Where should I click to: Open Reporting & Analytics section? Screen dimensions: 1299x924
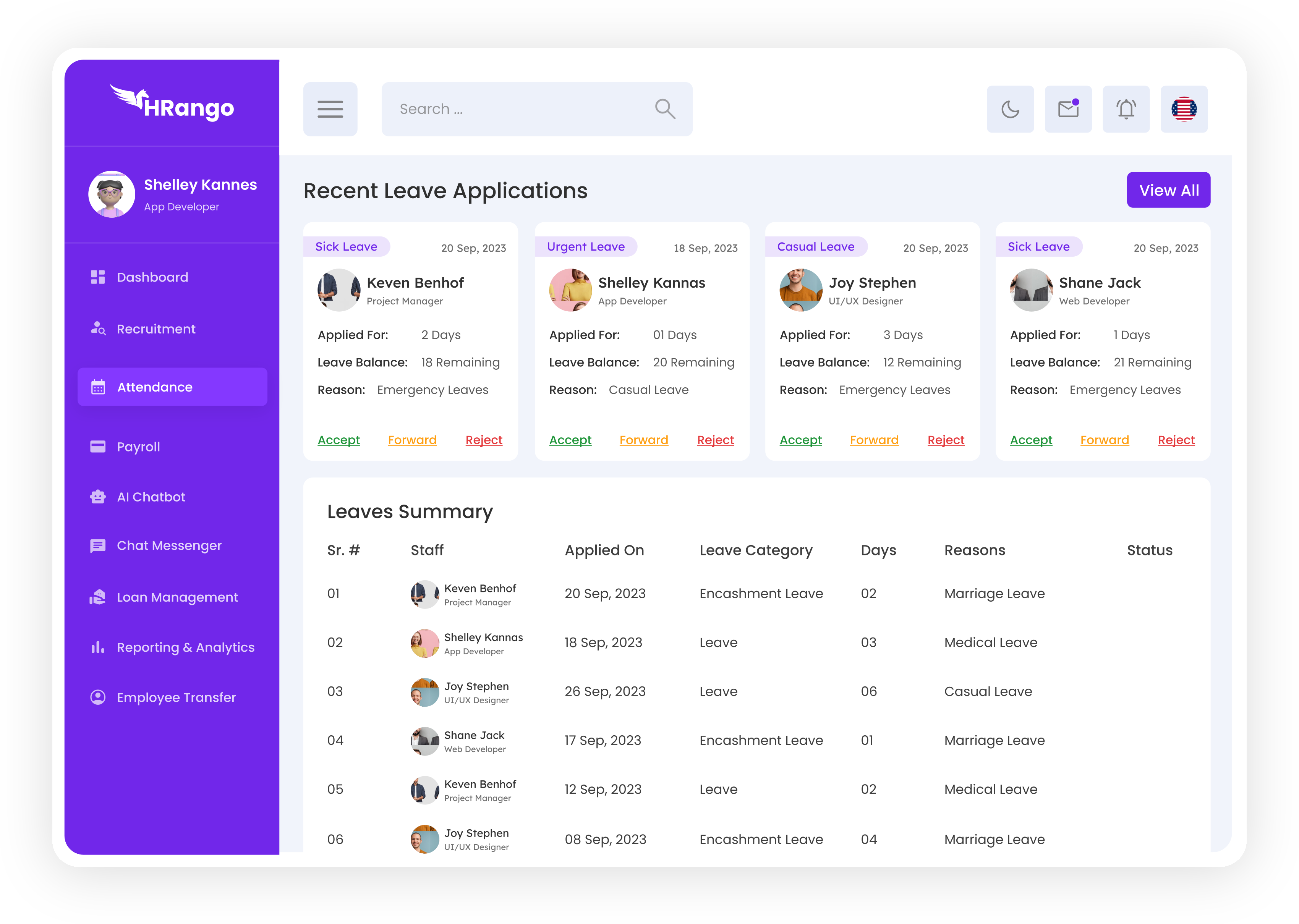pos(185,647)
